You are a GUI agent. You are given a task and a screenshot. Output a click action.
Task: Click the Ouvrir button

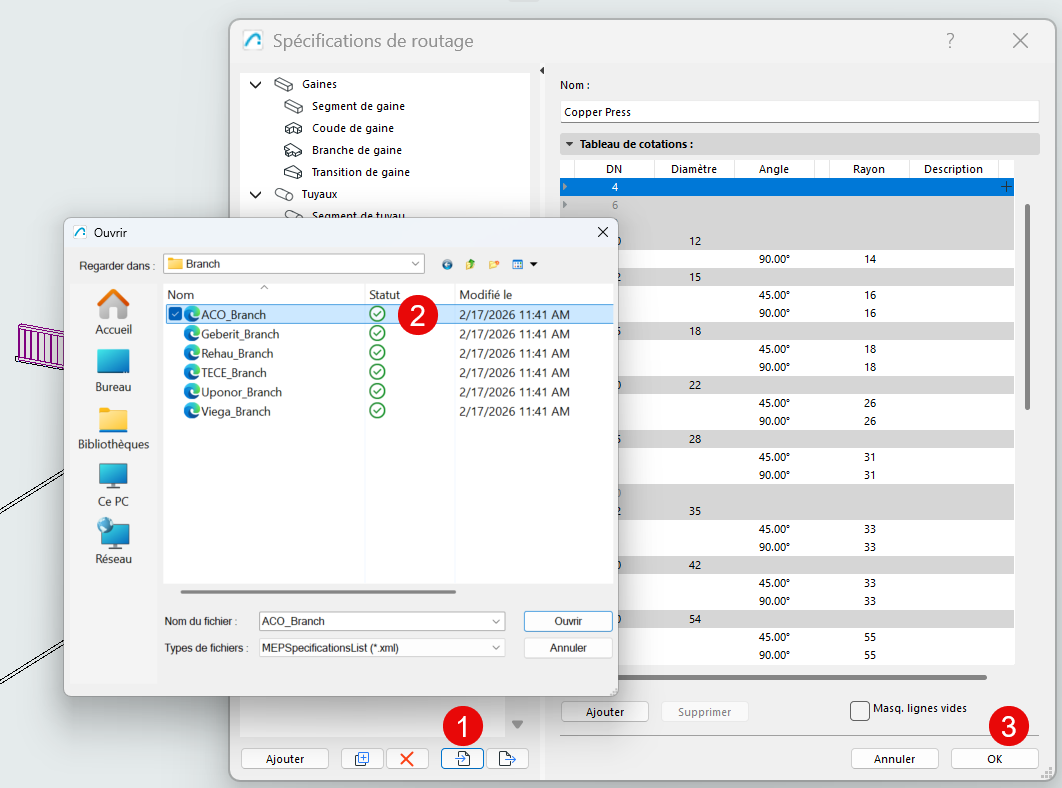click(x=568, y=621)
